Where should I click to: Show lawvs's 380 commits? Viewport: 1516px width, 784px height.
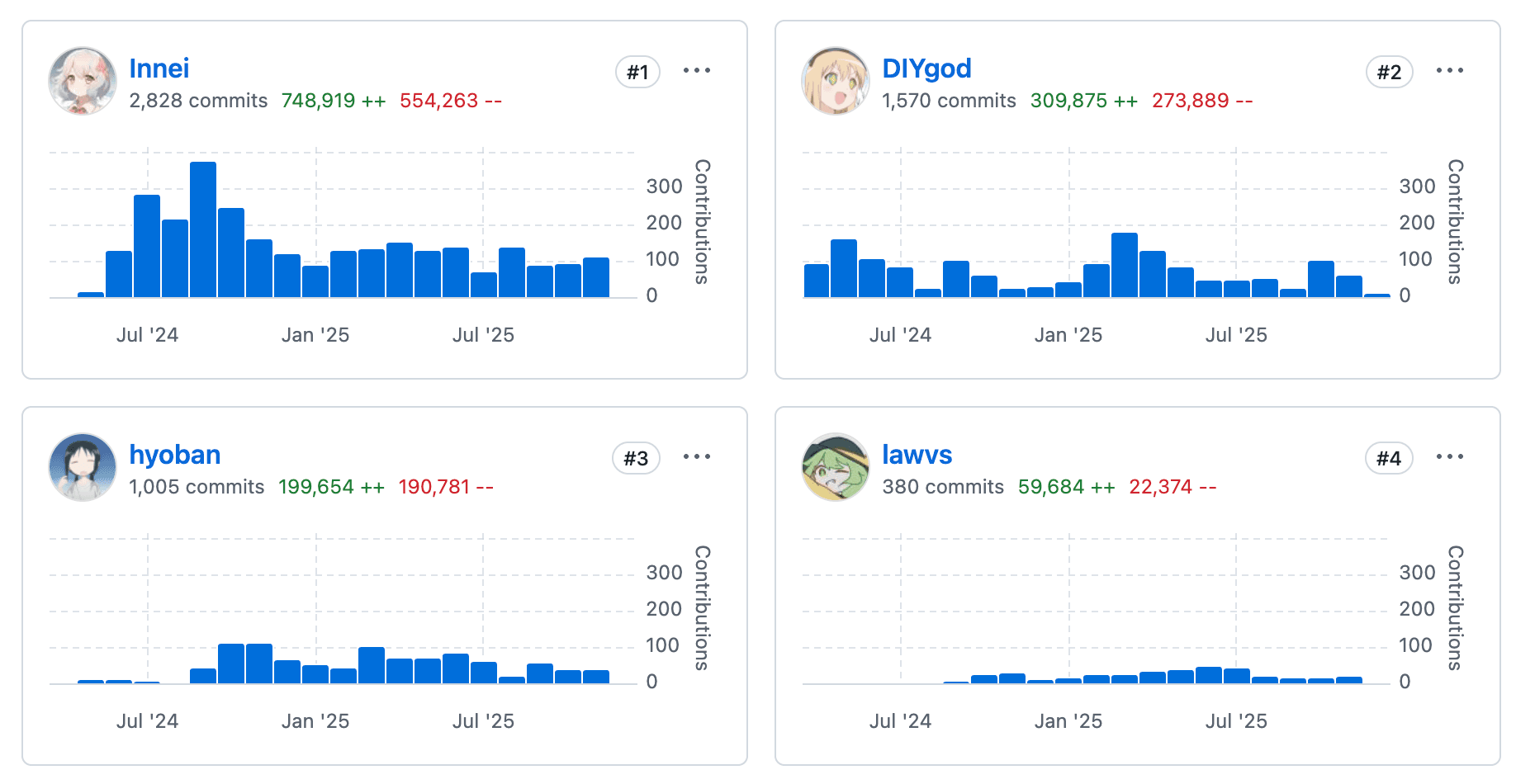943,487
